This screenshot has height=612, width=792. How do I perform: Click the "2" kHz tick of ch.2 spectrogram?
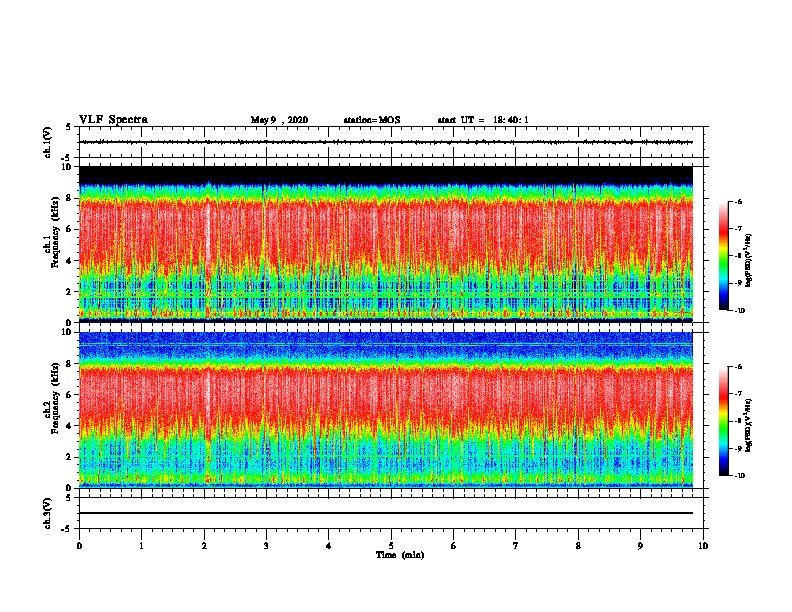click(x=69, y=457)
